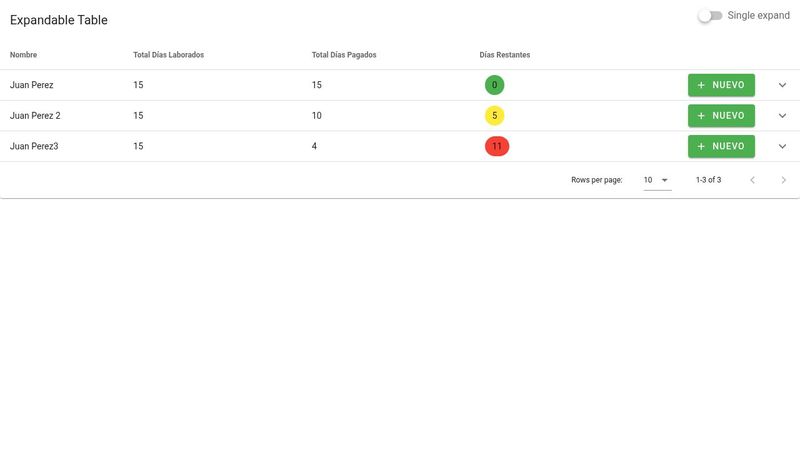Click the red 11 days remaining chip
Screen dimensions: 800x450
pos(497,146)
